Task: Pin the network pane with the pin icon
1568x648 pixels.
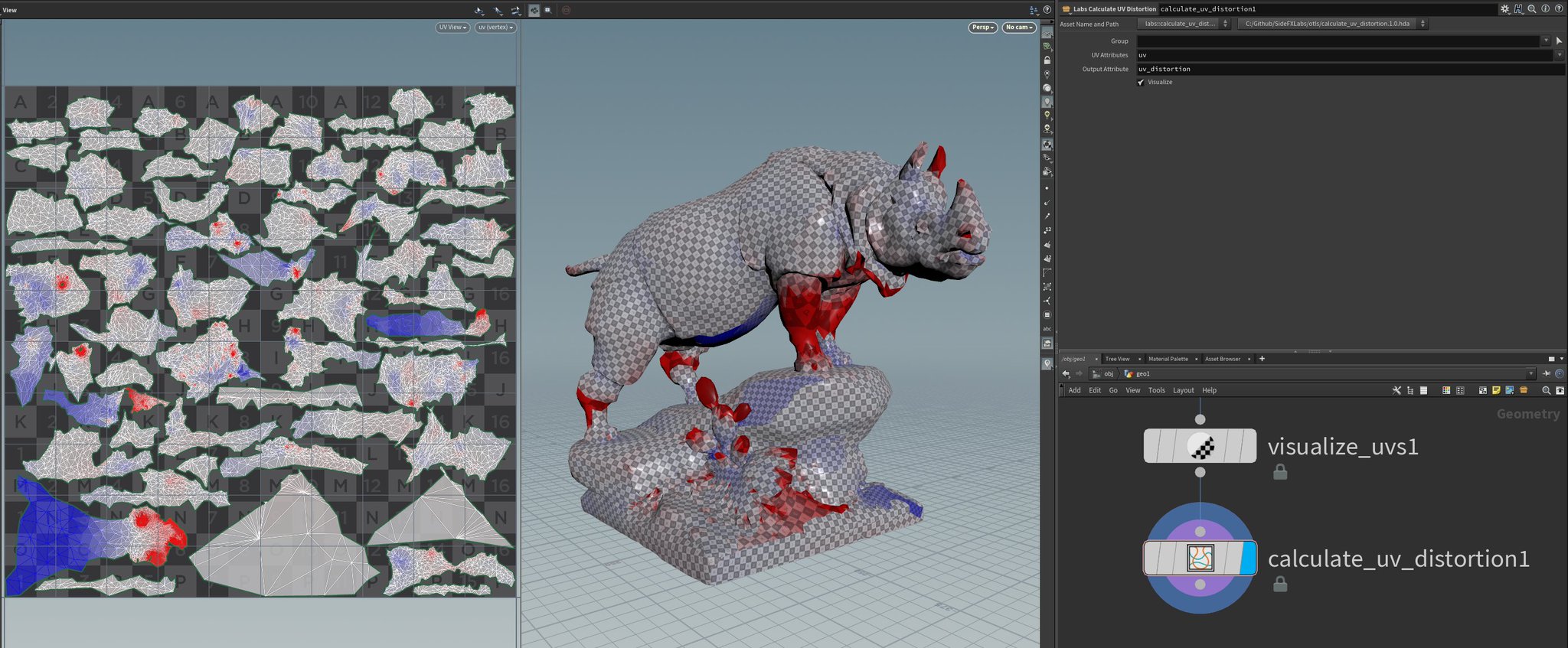Action: point(1547,373)
